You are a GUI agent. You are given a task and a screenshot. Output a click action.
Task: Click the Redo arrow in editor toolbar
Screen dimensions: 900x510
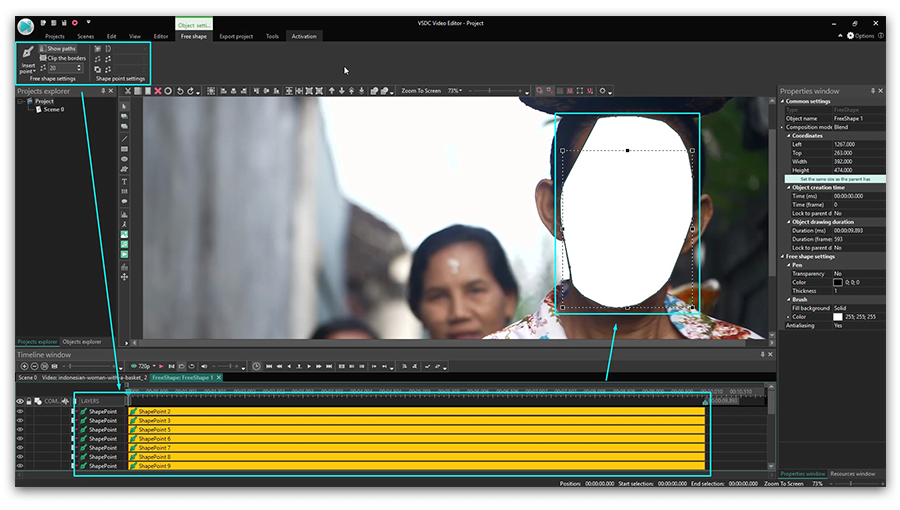point(191,91)
